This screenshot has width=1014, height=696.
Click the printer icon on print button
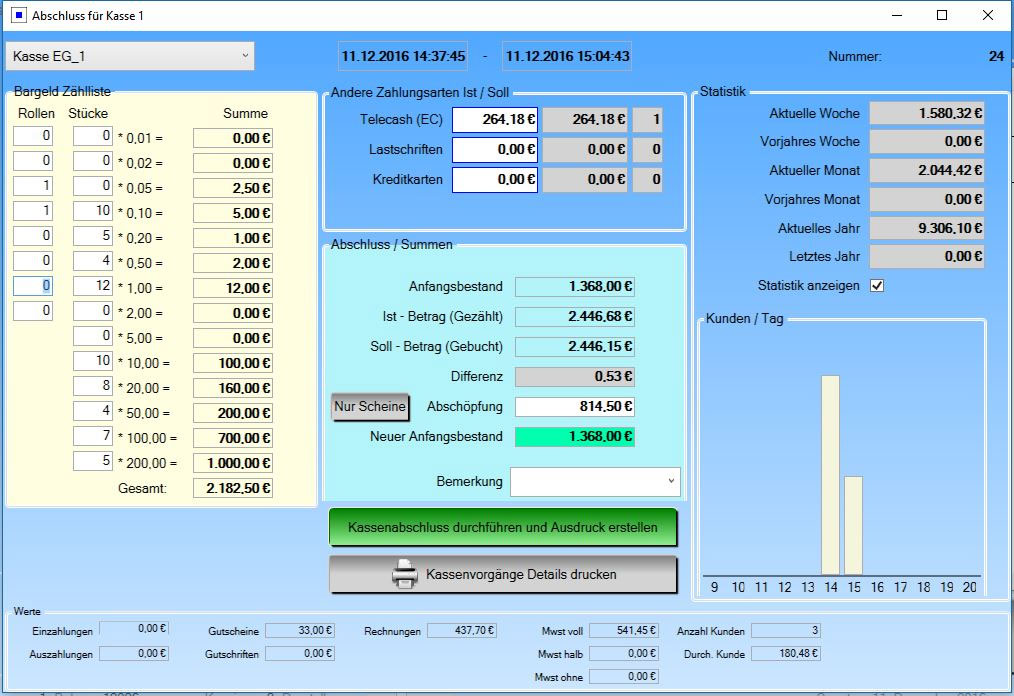click(403, 575)
